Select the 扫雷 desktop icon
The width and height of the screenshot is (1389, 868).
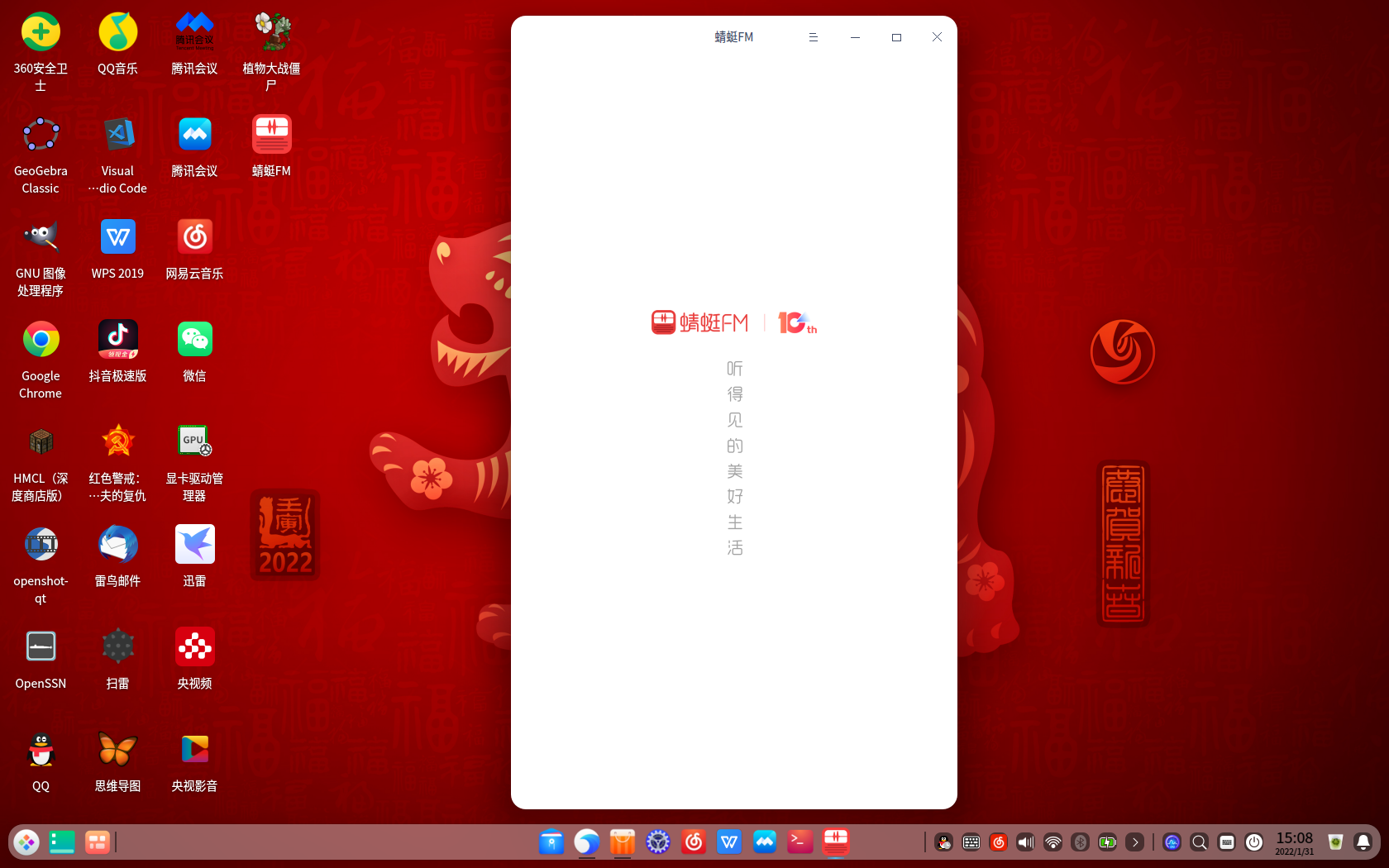[117, 659]
